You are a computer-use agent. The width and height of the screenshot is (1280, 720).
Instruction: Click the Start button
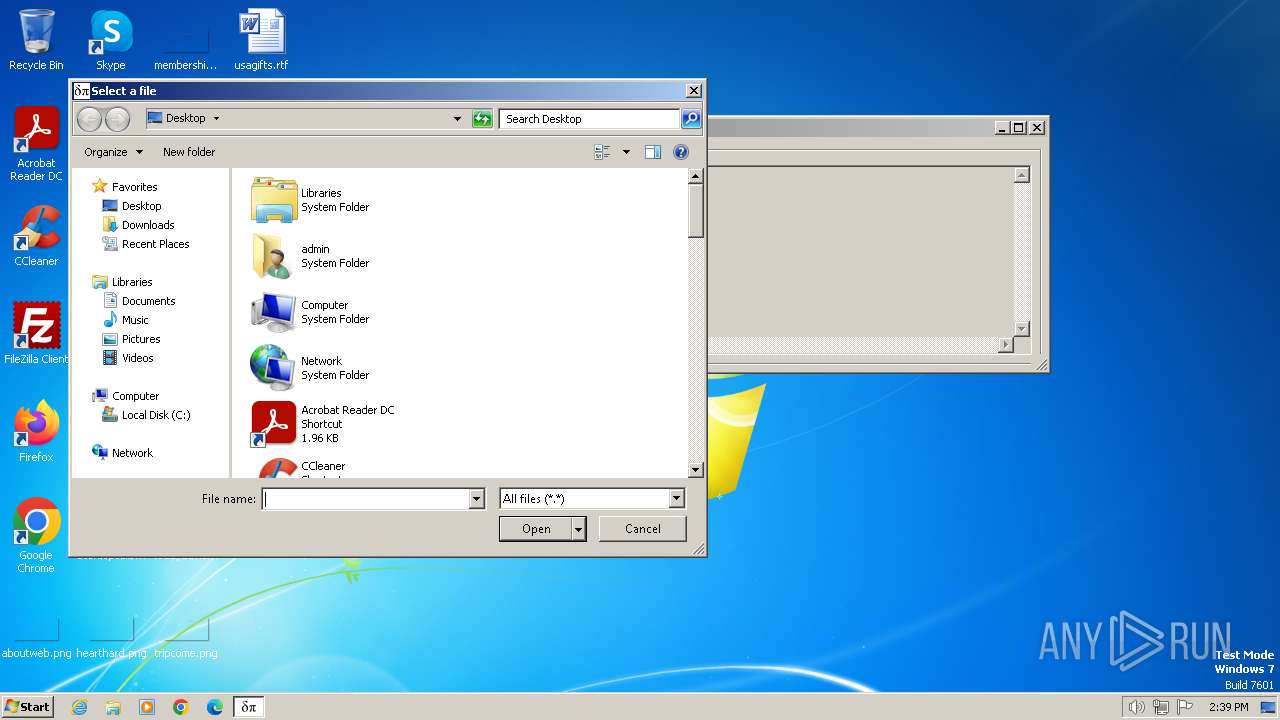28,707
